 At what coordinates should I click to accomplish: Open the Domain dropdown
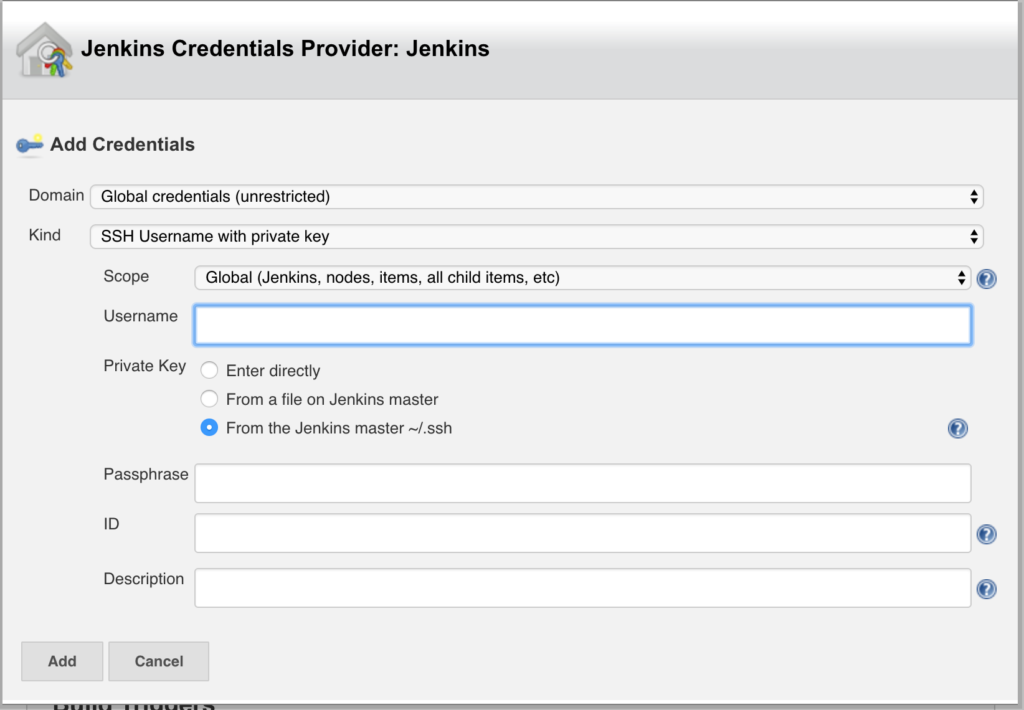click(537, 197)
